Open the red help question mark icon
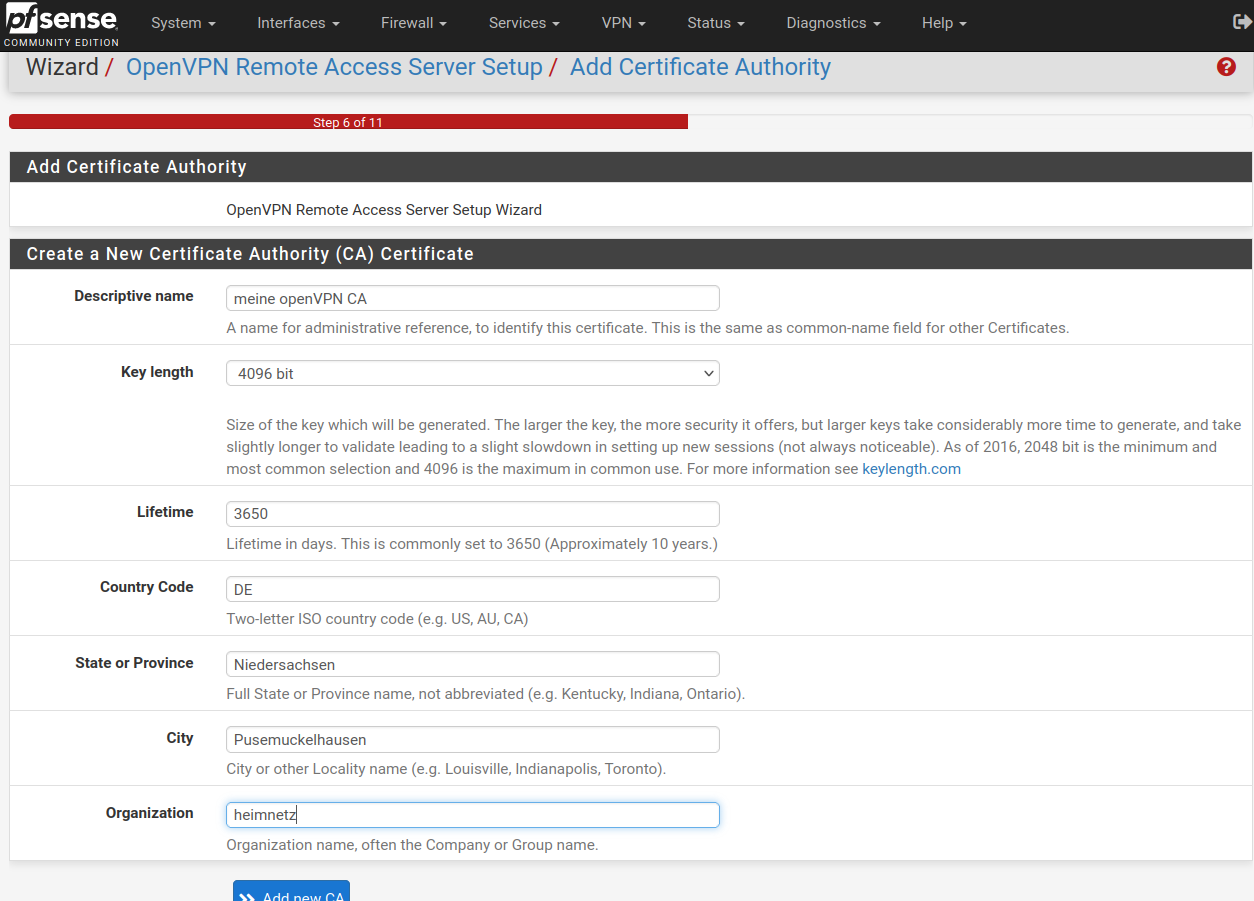Screen dimensions: 1254x901 1226,67
